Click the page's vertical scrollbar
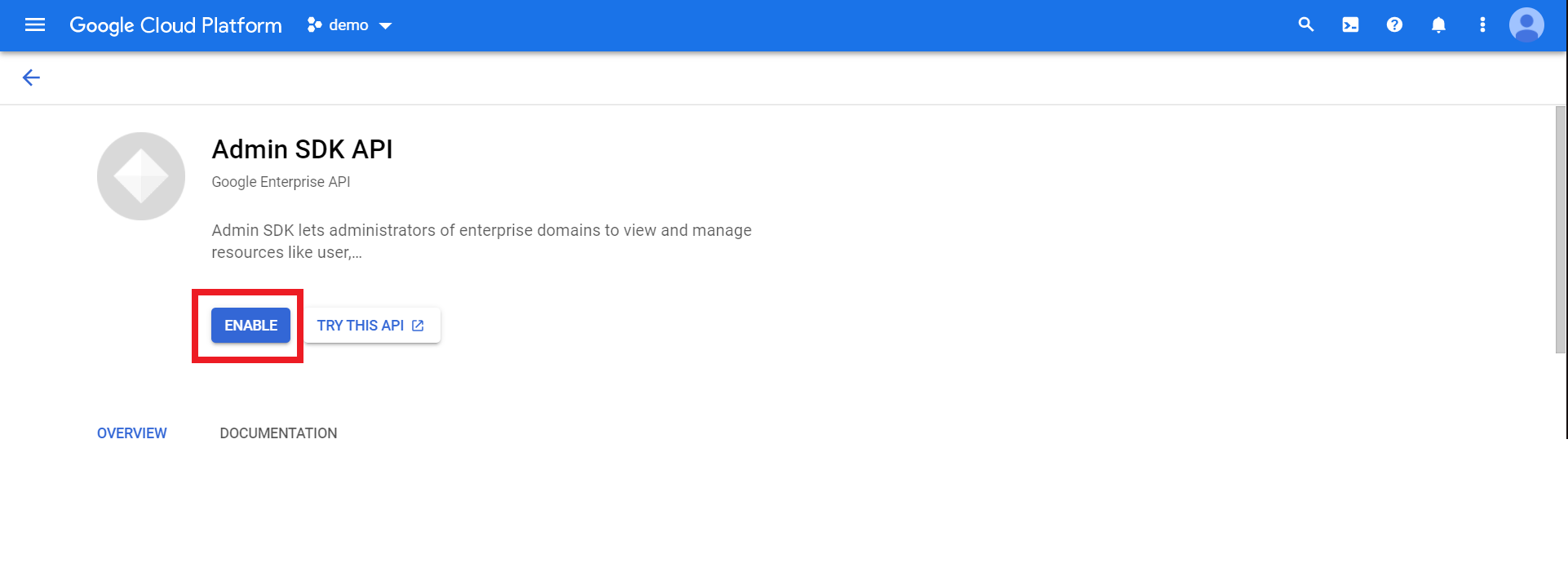The width and height of the screenshot is (1568, 568). [1560, 229]
